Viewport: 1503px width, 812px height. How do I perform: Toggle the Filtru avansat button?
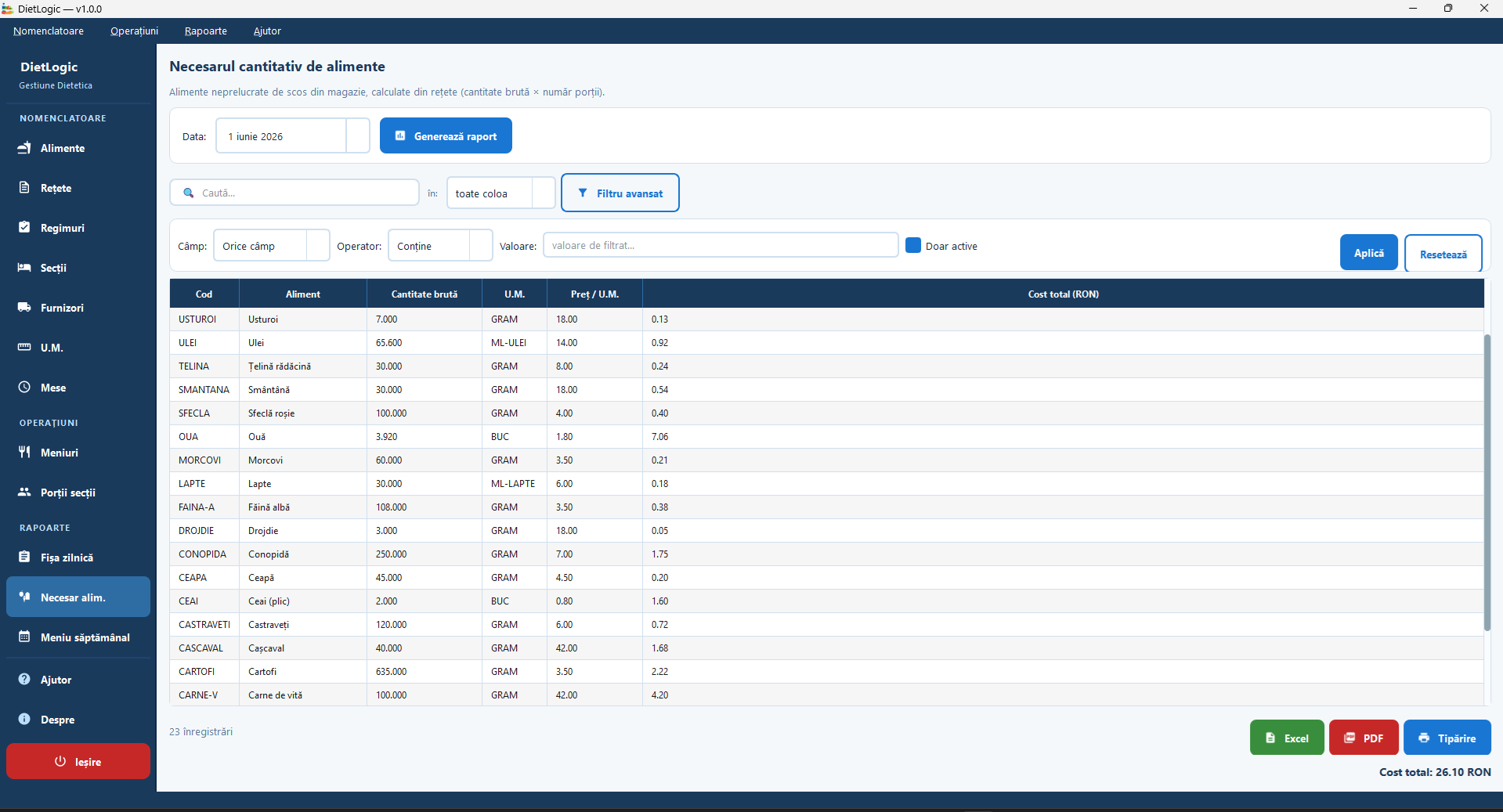pyautogui.click(x=620, y=193)
